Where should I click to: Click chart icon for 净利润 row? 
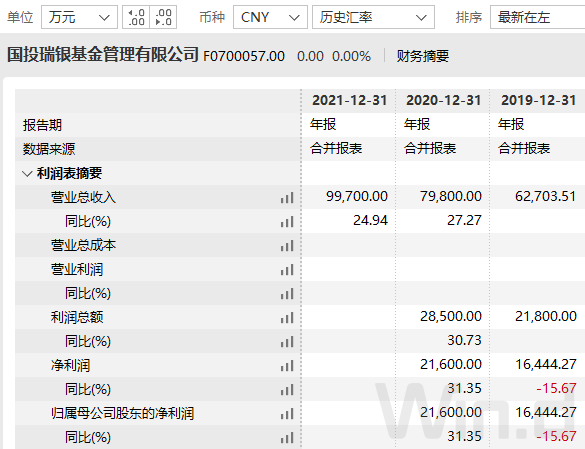pyautogui.click(x=287, y=365)
